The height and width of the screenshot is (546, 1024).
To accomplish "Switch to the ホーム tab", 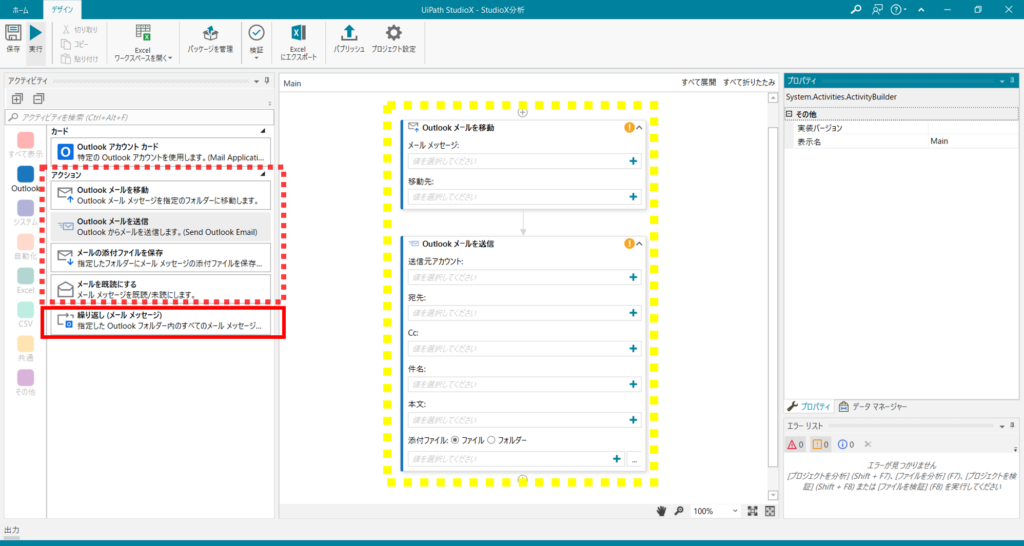I will [20, 10].
